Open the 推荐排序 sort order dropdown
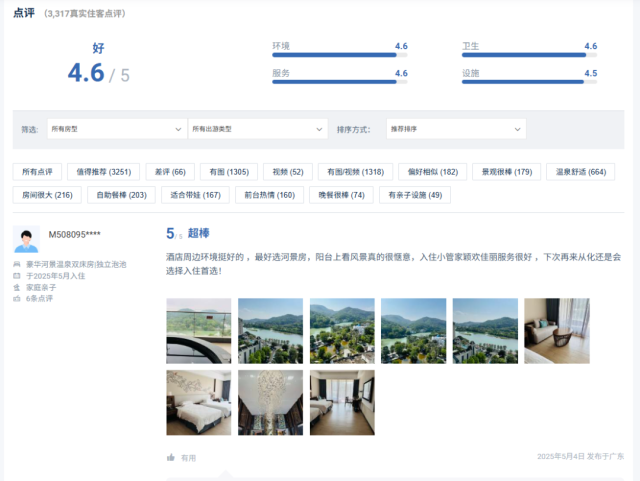The image size is (640, 481). click(x=455, y=129)
